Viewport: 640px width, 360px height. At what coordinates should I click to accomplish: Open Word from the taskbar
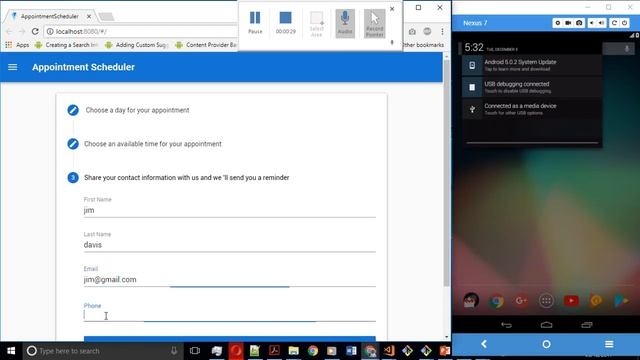(x=351, y=351)
